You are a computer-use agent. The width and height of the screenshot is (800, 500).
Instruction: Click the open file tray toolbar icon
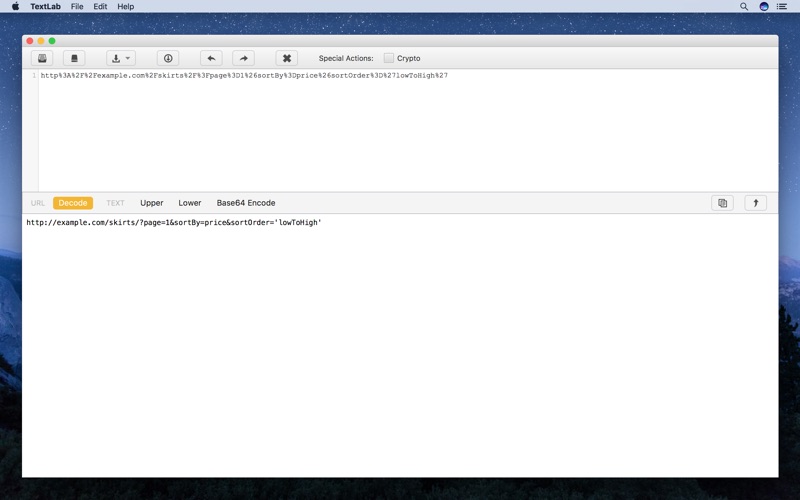point(42,58)
